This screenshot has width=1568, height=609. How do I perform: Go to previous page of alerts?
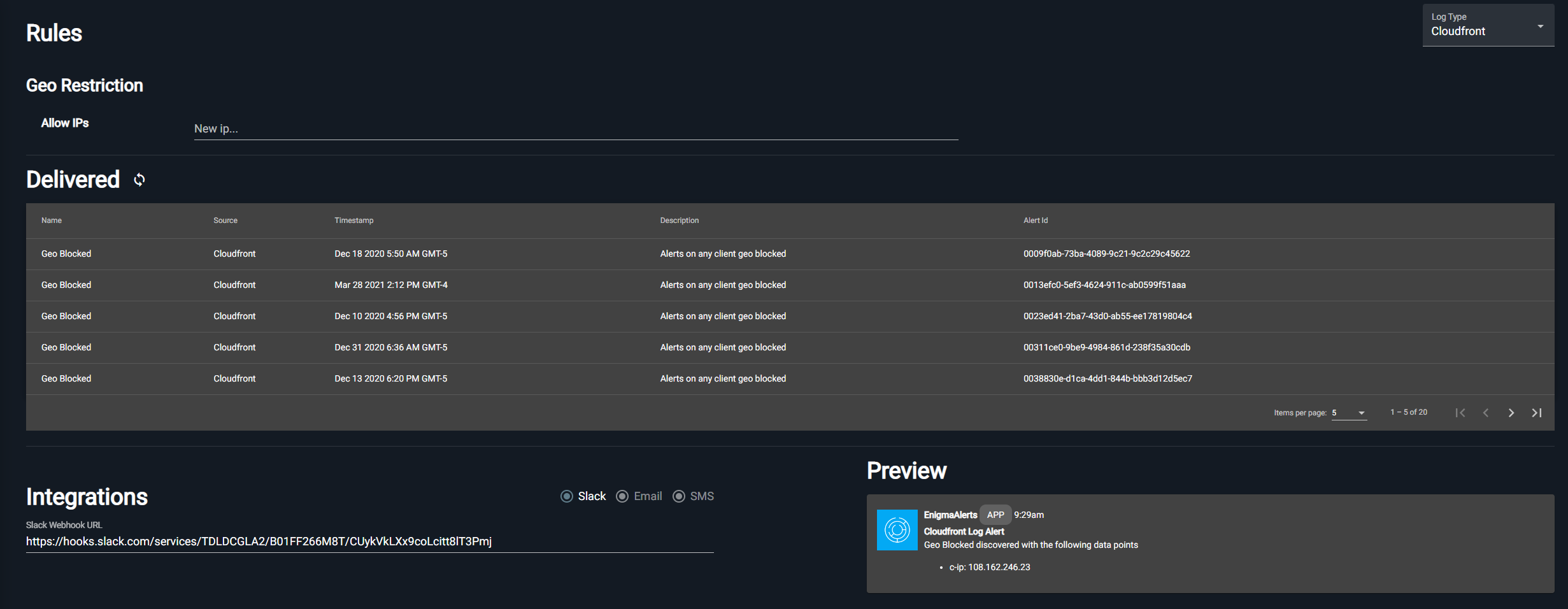pos(1486,413)
